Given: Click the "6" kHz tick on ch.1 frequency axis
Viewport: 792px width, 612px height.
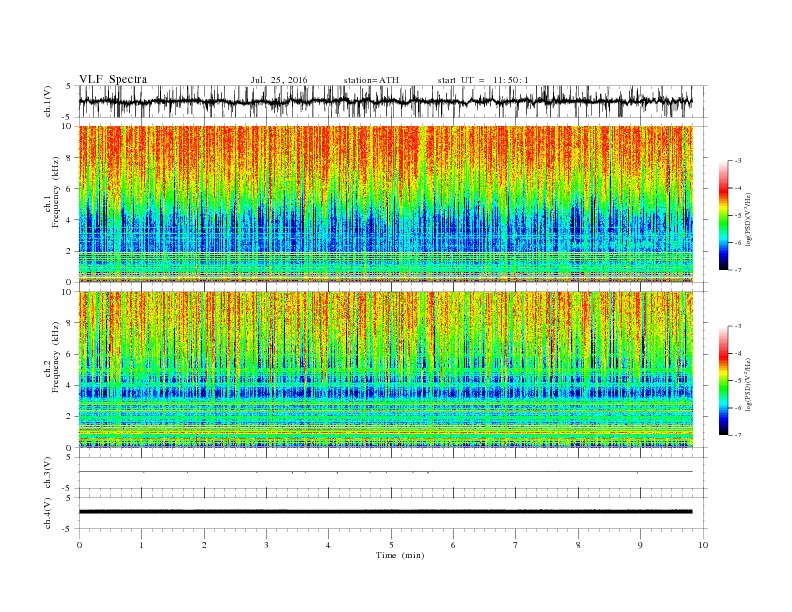Looking at the screenshot, I should coord(69,189).
